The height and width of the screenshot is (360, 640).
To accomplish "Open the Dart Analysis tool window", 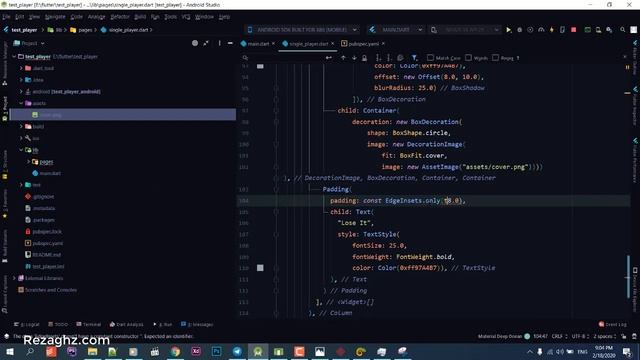I will pyautogui.click(x=127, y=324).
